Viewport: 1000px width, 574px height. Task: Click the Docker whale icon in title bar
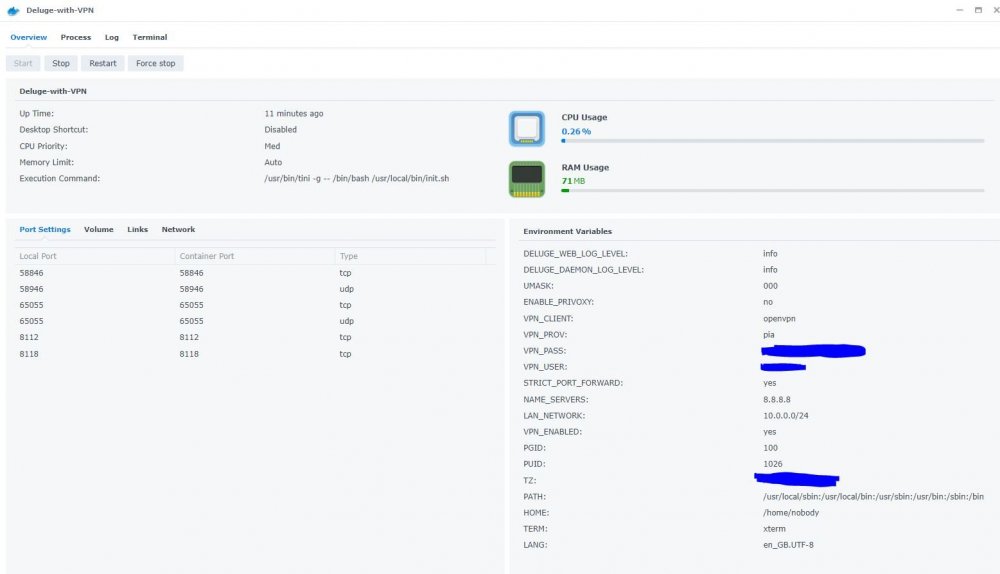[x=13, y=11]
